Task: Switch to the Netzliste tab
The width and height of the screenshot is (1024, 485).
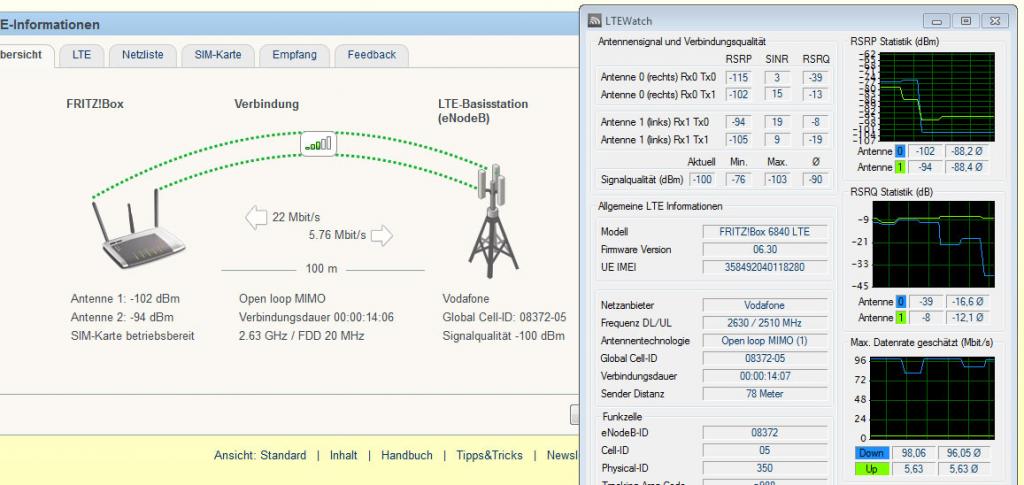Action: pos(142,55)
